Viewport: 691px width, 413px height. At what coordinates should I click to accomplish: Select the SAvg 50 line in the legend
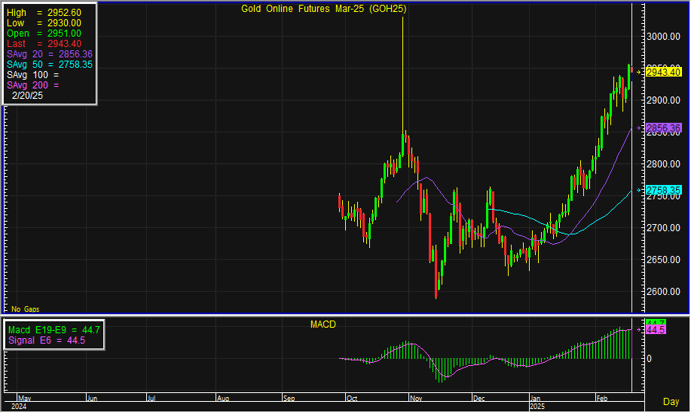48,64
